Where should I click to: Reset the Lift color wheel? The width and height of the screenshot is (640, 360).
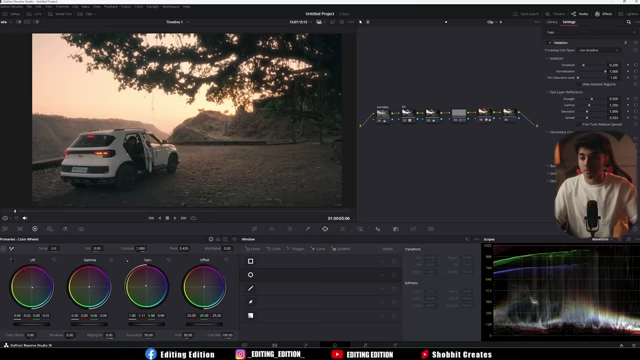[x=54, y=260]
